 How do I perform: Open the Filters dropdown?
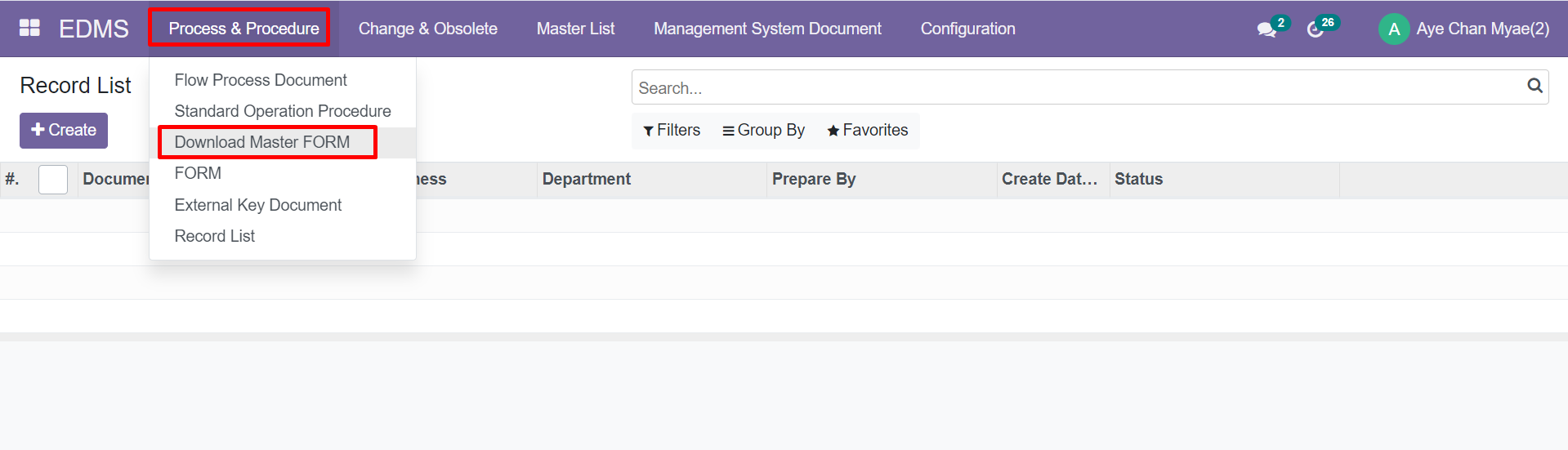click(672, 131)
